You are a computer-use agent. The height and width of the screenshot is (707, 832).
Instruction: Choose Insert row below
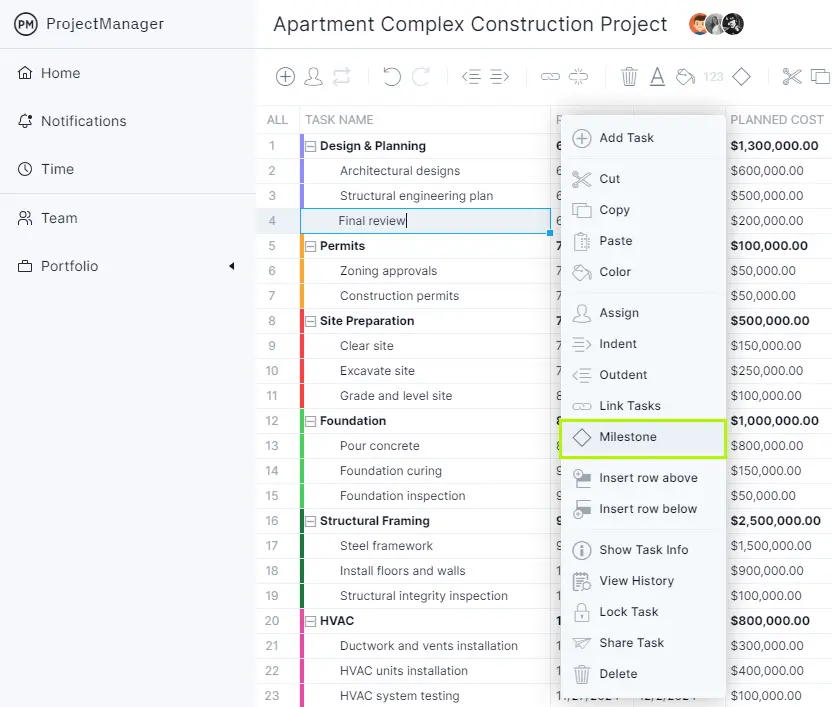point(643,509)
